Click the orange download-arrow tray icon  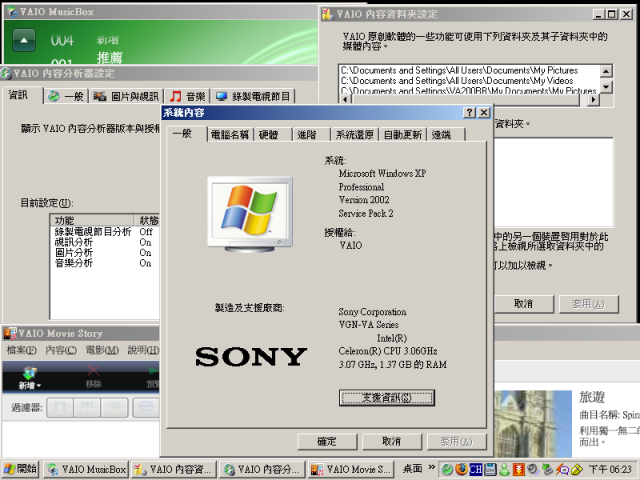pos(518,469)
